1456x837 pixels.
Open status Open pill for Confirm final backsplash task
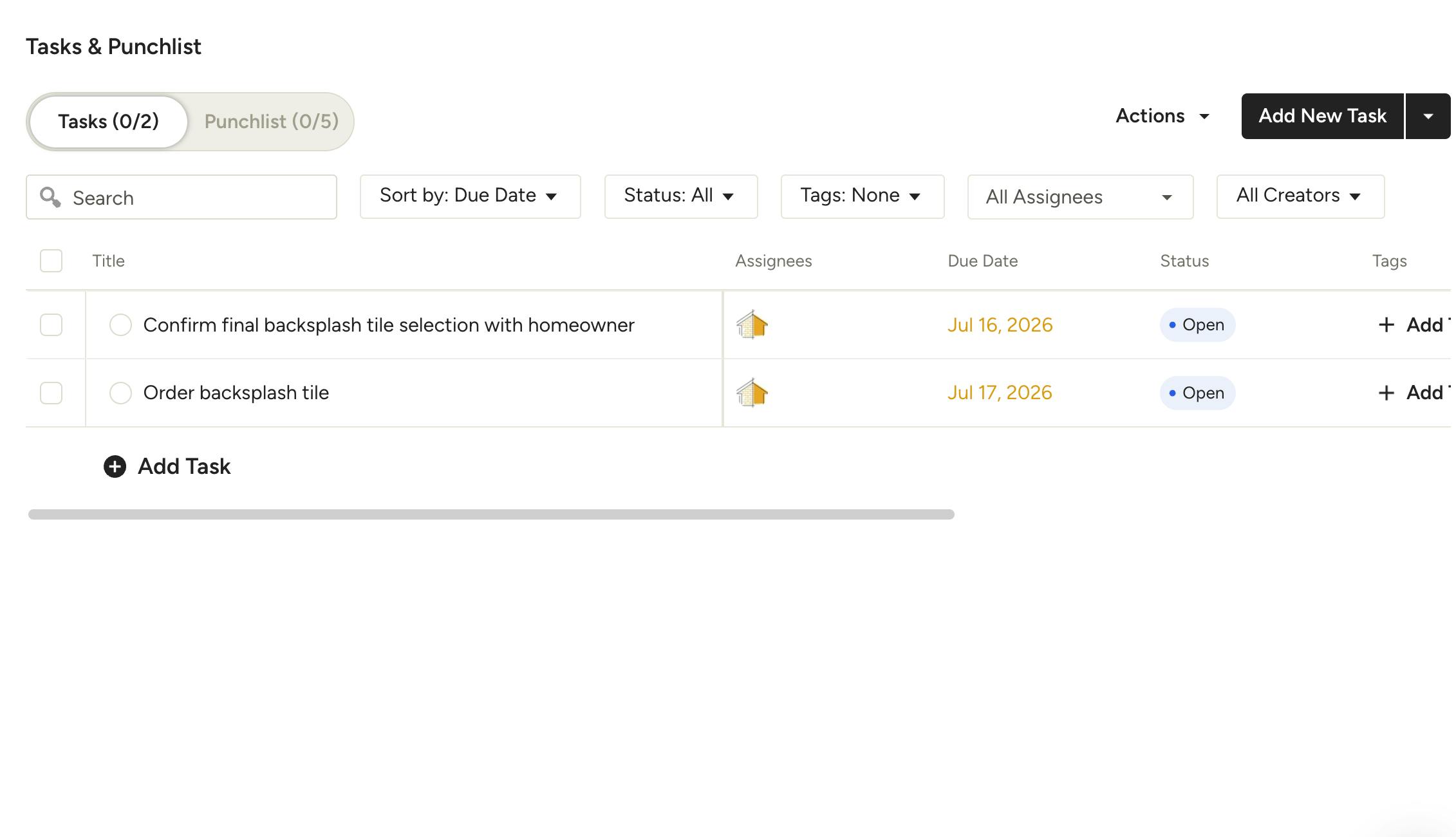(x=1197, y=324)
